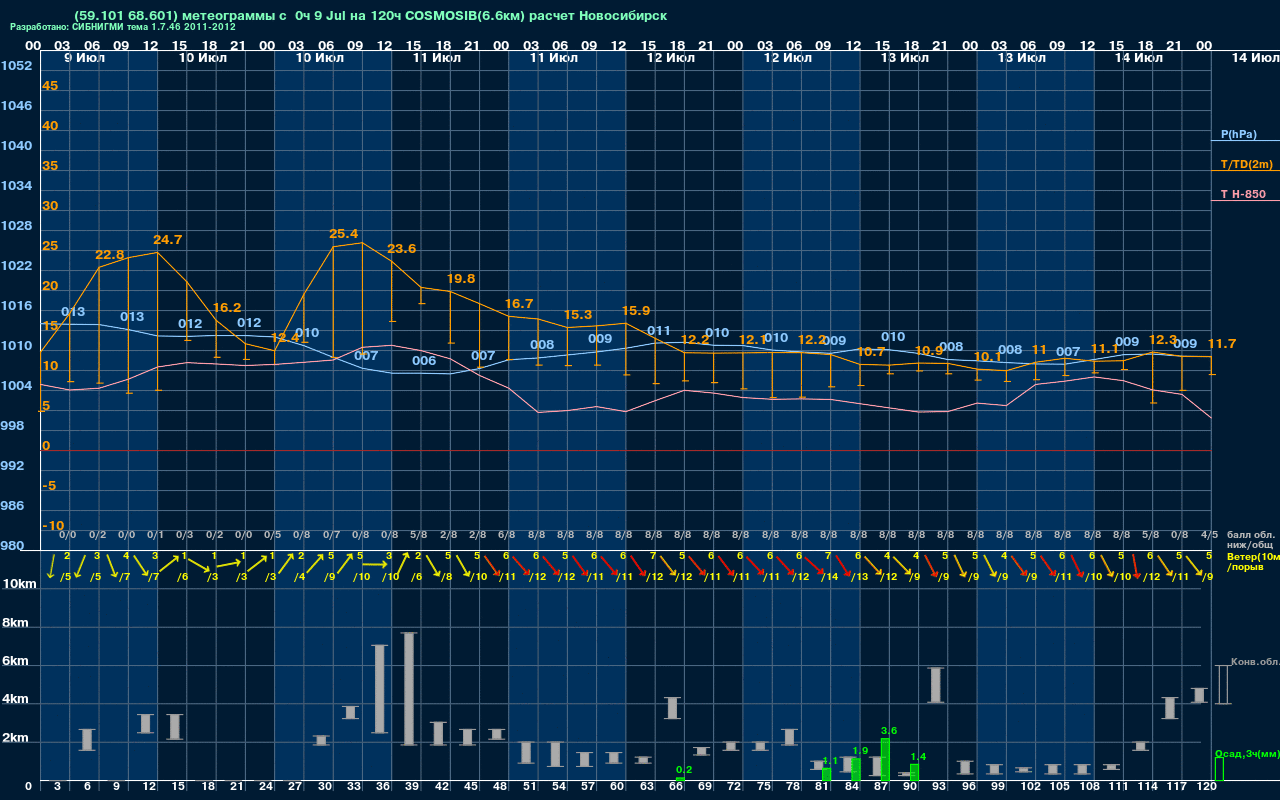The height and width of the screenshot is (800, 1280).
Task: Click the 980 pressure axis label
Action: (12, 546)
